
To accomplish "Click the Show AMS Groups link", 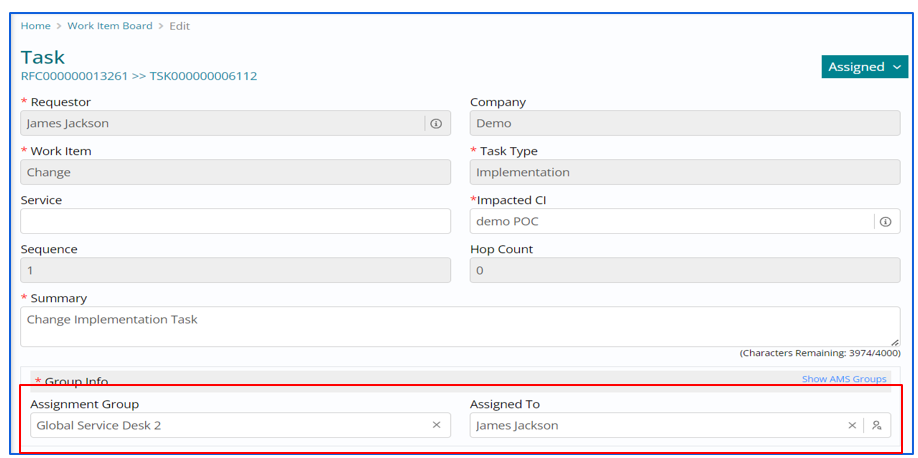I will tap(844, 380).
